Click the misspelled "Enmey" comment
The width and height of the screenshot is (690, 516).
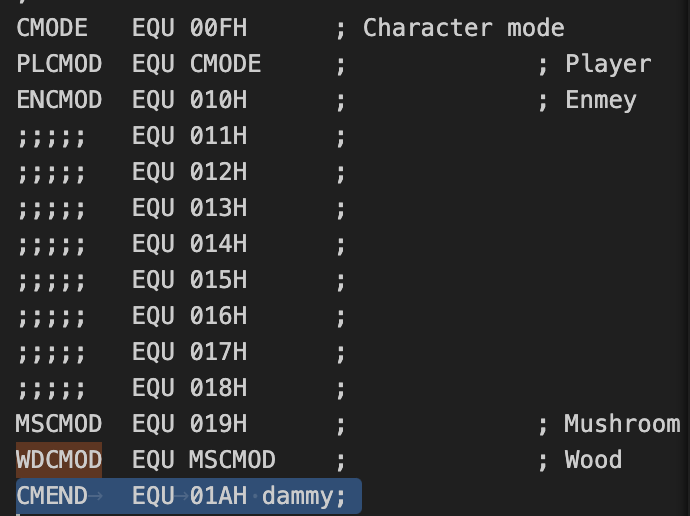pyautogui.click(x=600, y=100)
